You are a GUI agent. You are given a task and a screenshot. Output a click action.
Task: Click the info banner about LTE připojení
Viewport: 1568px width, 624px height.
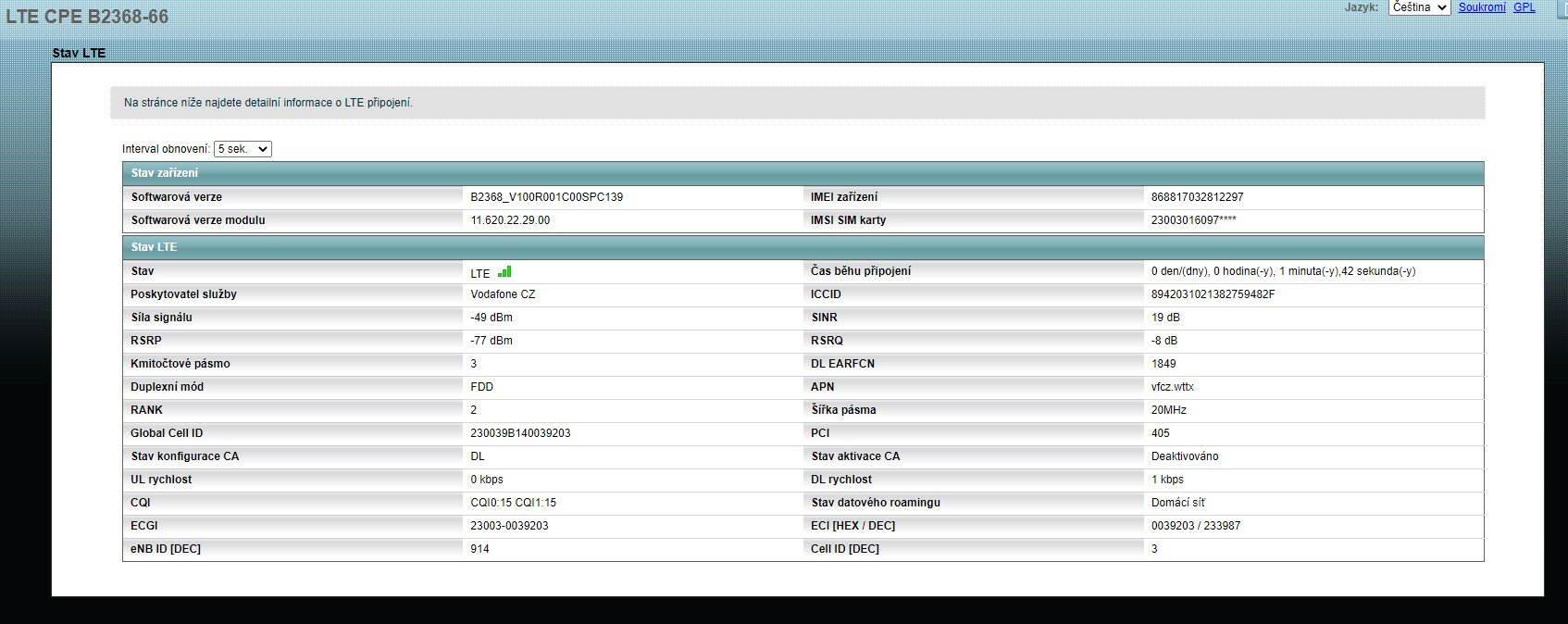click(268, 103)
